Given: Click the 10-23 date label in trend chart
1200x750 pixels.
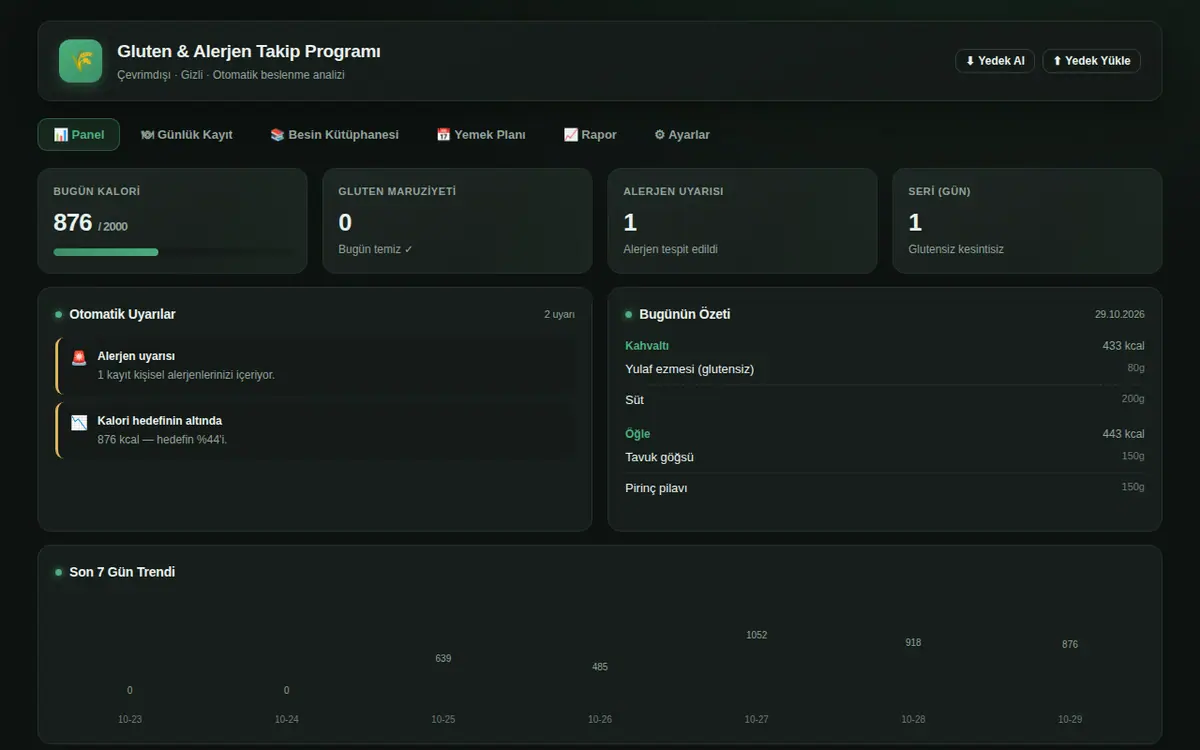Looking at the screenshot, I should pos(130,719).
